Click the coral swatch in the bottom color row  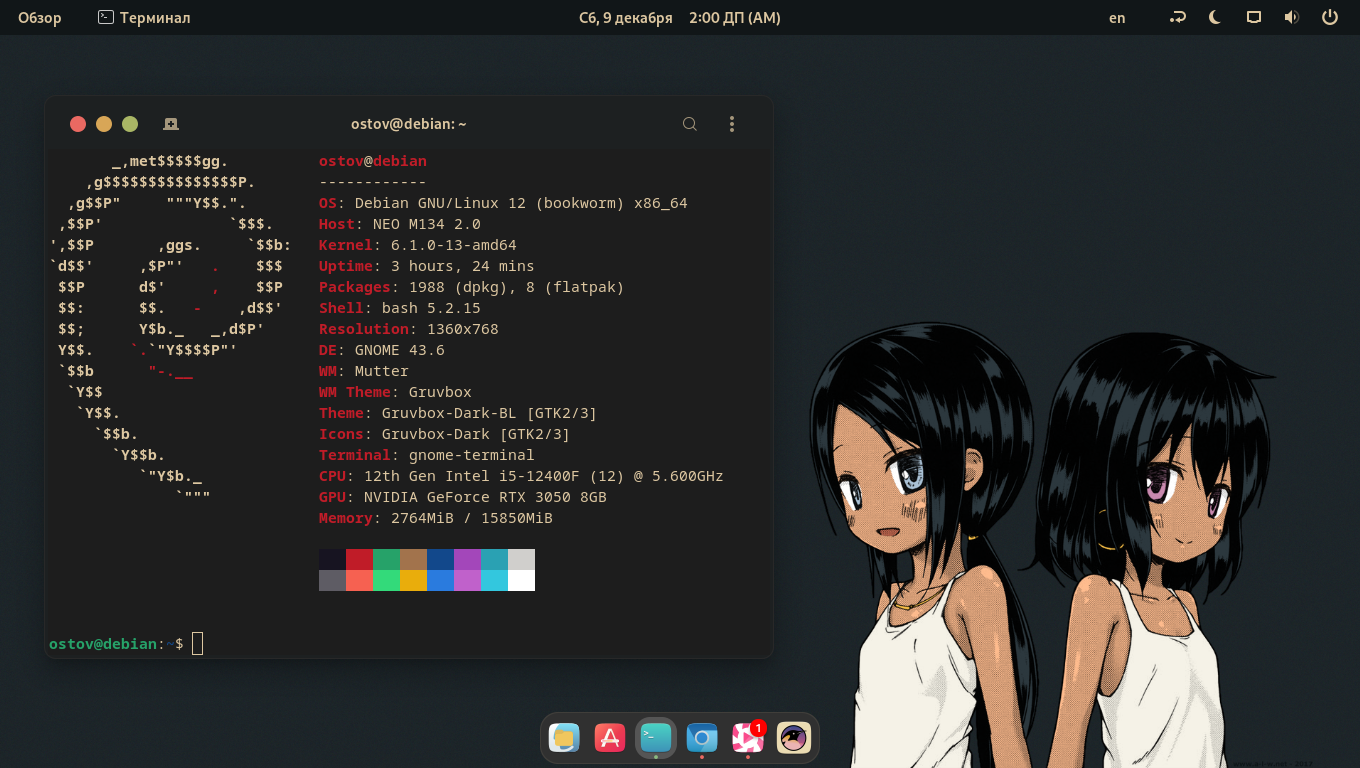click(x=359, y=580)
